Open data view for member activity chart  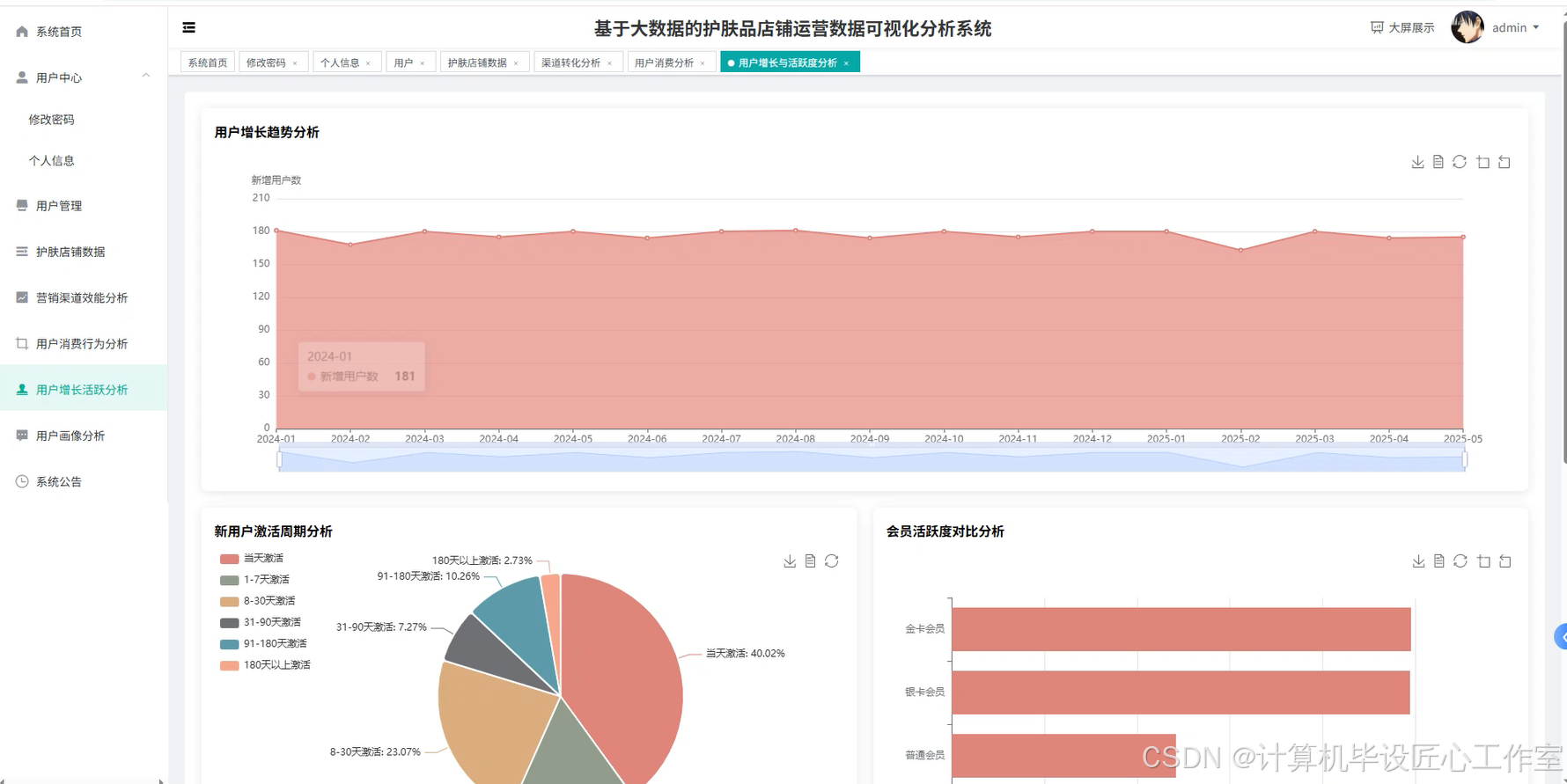[x=1439, y=561]
